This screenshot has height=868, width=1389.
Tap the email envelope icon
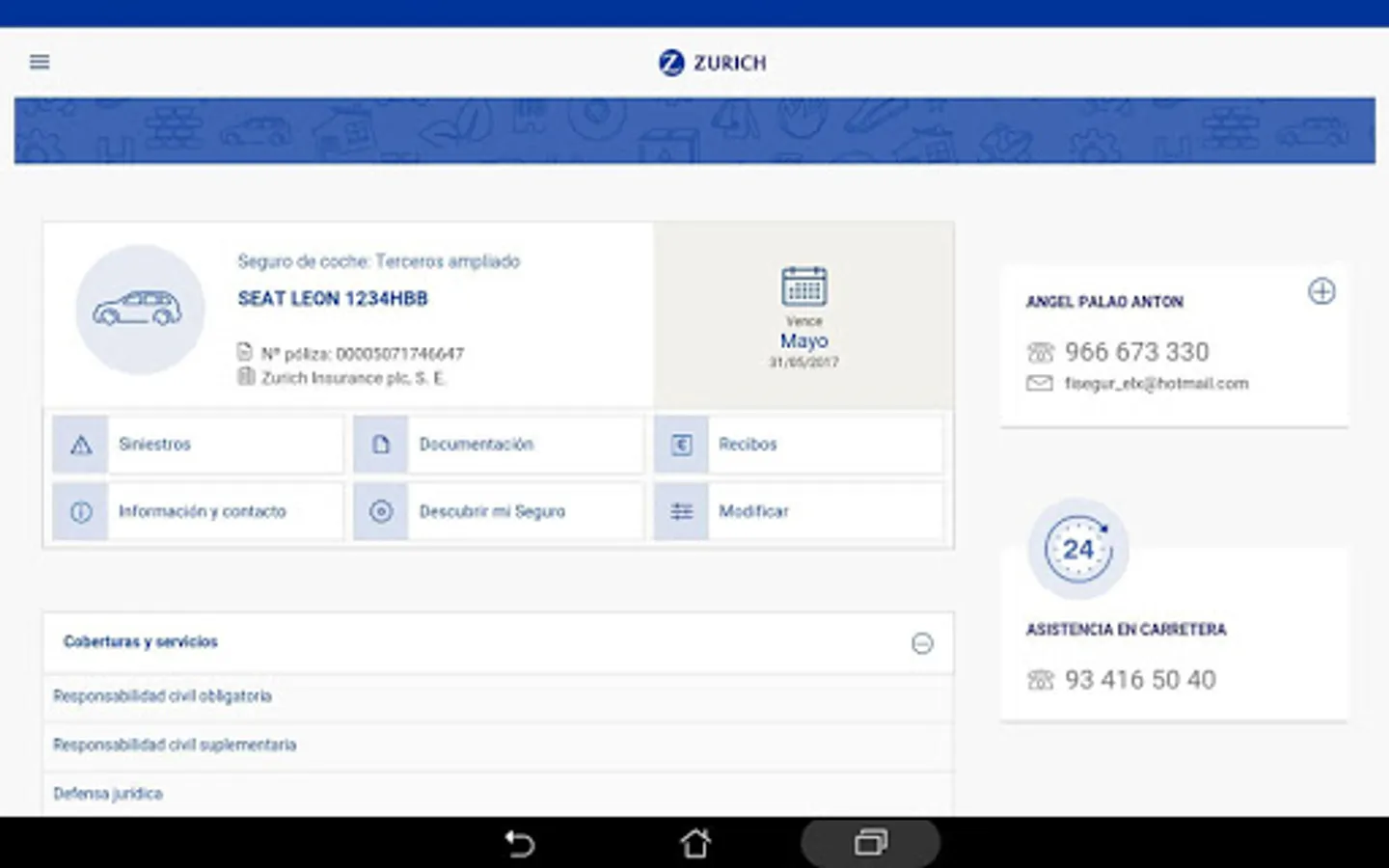(1040, 384)
